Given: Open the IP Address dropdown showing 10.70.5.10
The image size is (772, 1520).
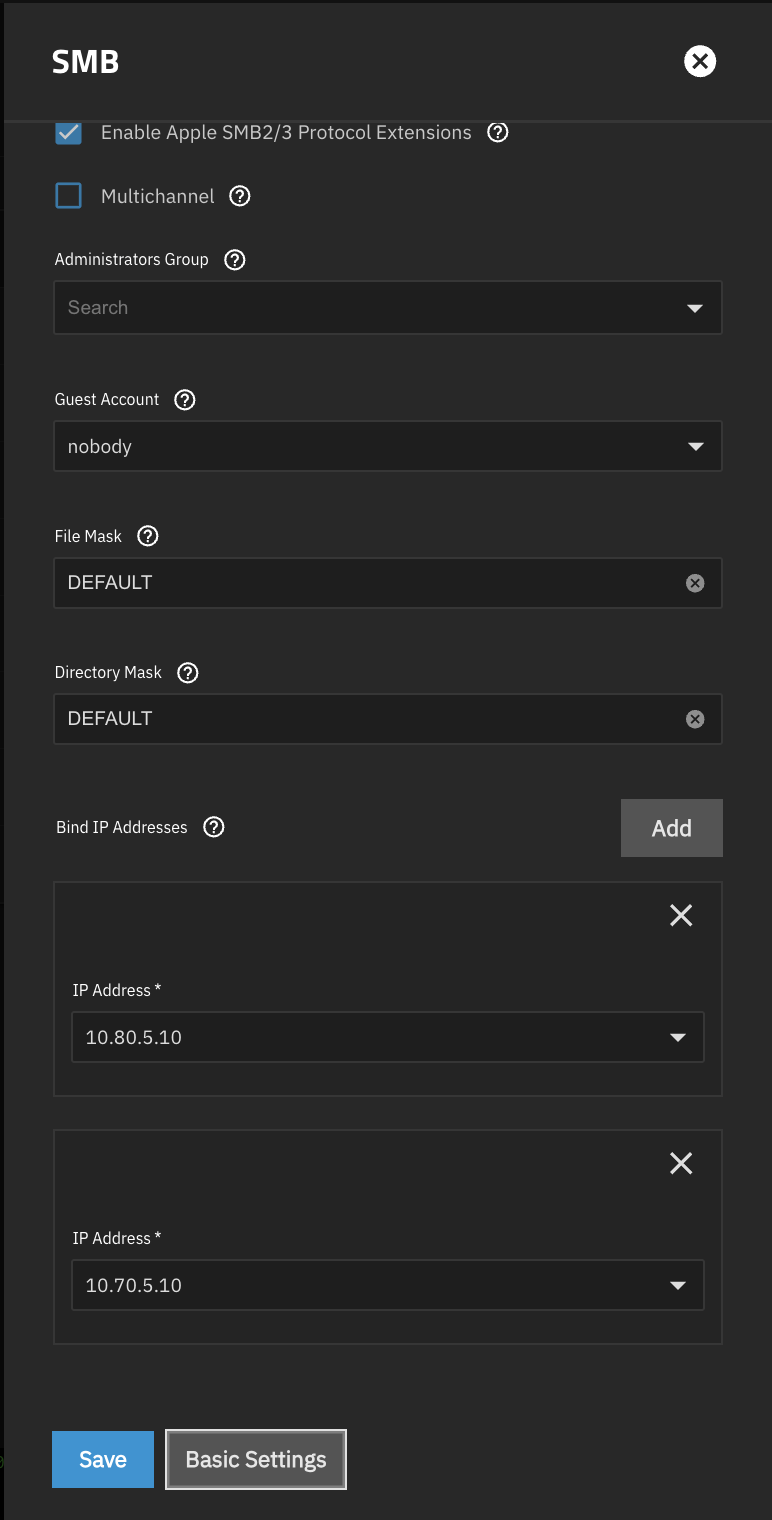Looking at the screenshot, I should pos(388,1285).
